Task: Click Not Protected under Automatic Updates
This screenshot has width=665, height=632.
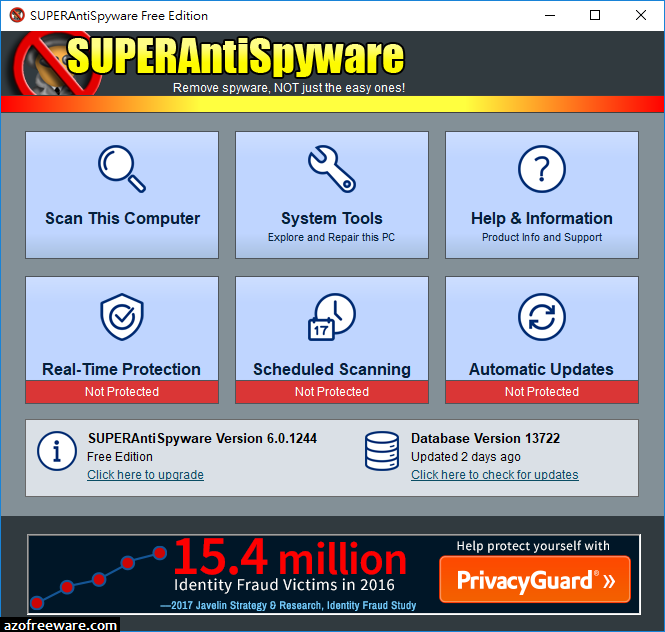Action: click(x=542, y=392)
